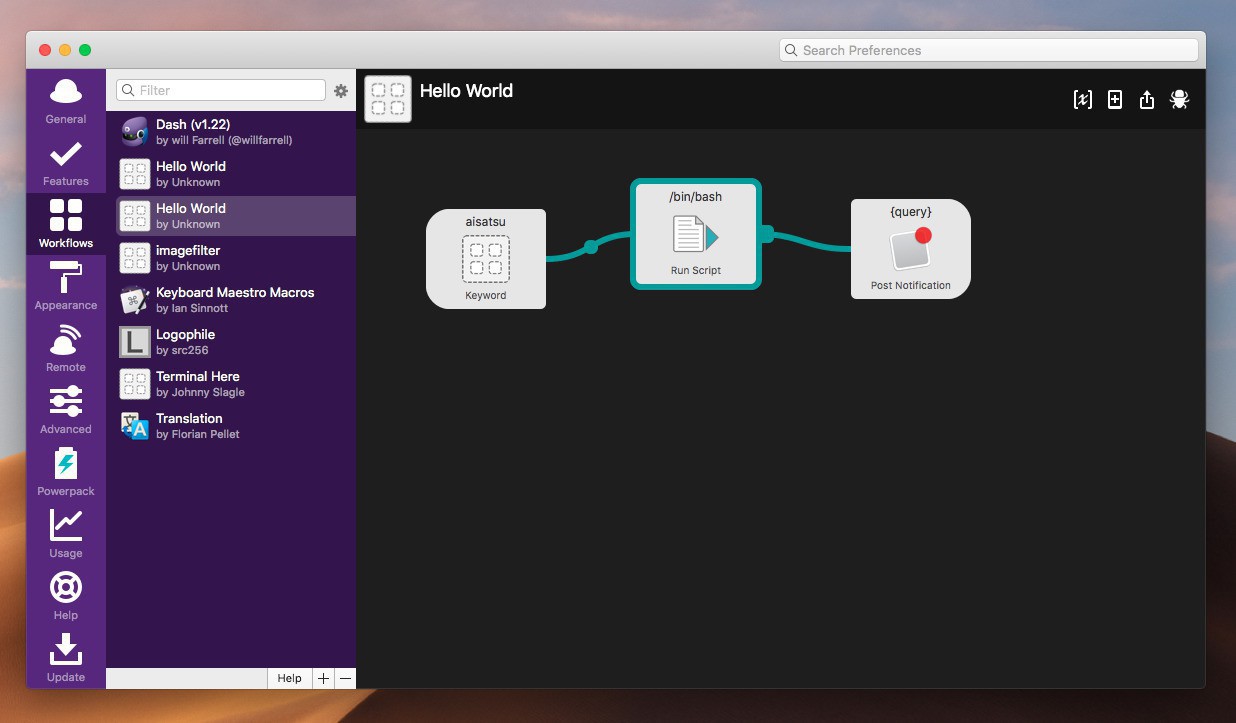Focus the Search Preferences field
The image size is (1236, 723).
pyautogui.click(x=988, y=50)
